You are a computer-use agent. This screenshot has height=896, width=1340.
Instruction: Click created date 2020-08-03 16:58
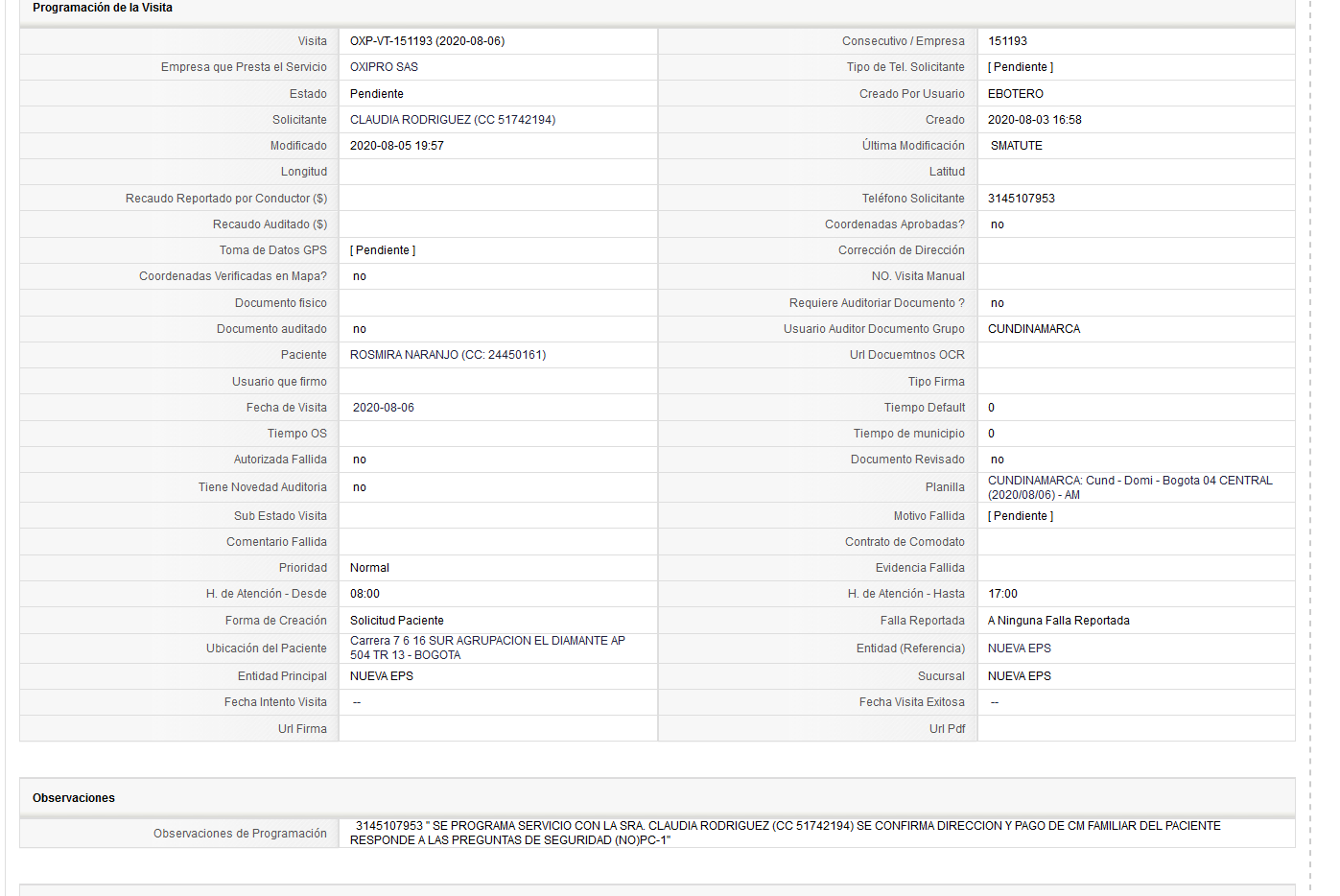pos(1035,120)
